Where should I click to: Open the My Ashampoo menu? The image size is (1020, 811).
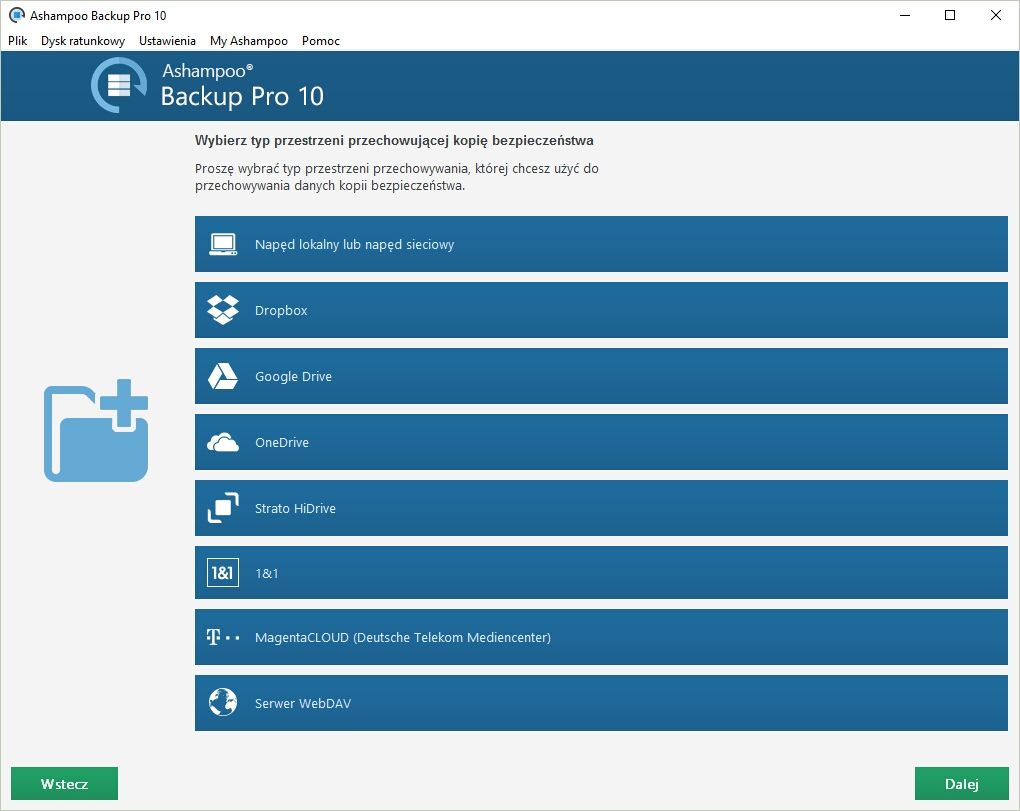(x=248, y=40)
